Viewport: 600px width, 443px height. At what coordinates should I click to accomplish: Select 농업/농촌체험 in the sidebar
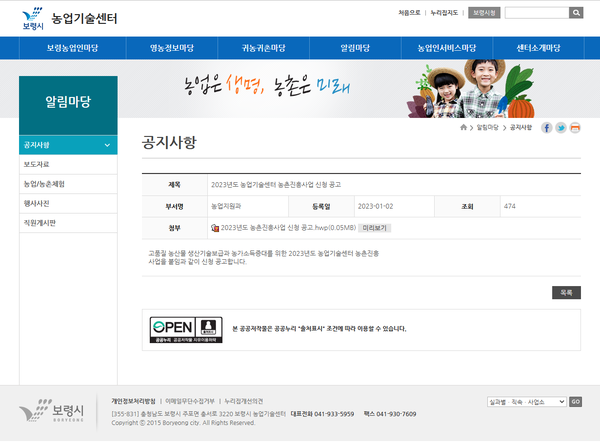[68, 184]
